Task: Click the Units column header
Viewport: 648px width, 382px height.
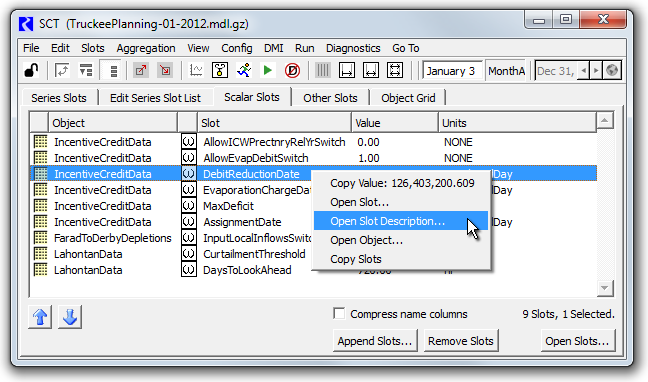Action: click(517, 122)
